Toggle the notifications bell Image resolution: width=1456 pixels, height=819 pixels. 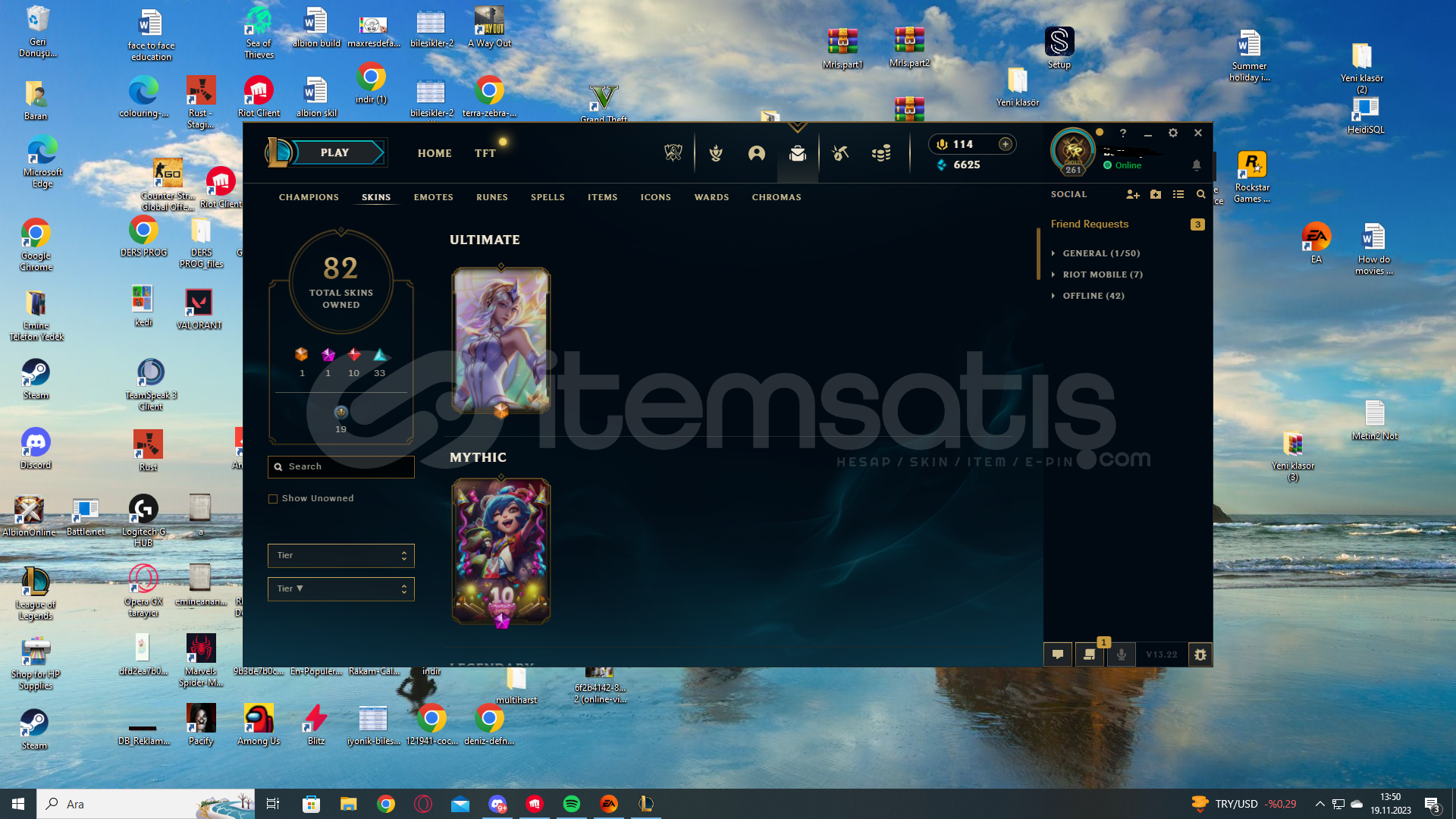1197,165
